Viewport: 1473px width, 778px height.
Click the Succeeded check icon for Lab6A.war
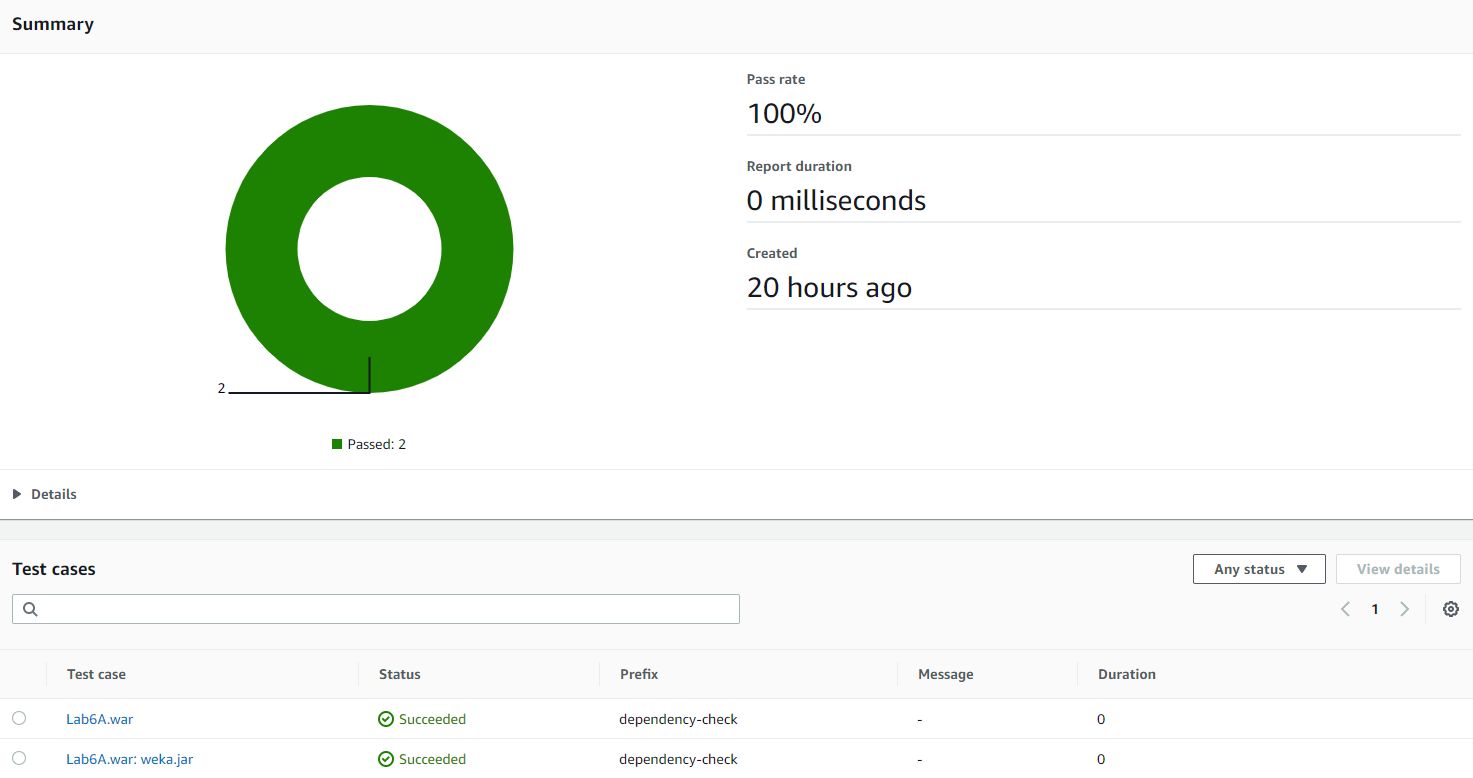386,719
